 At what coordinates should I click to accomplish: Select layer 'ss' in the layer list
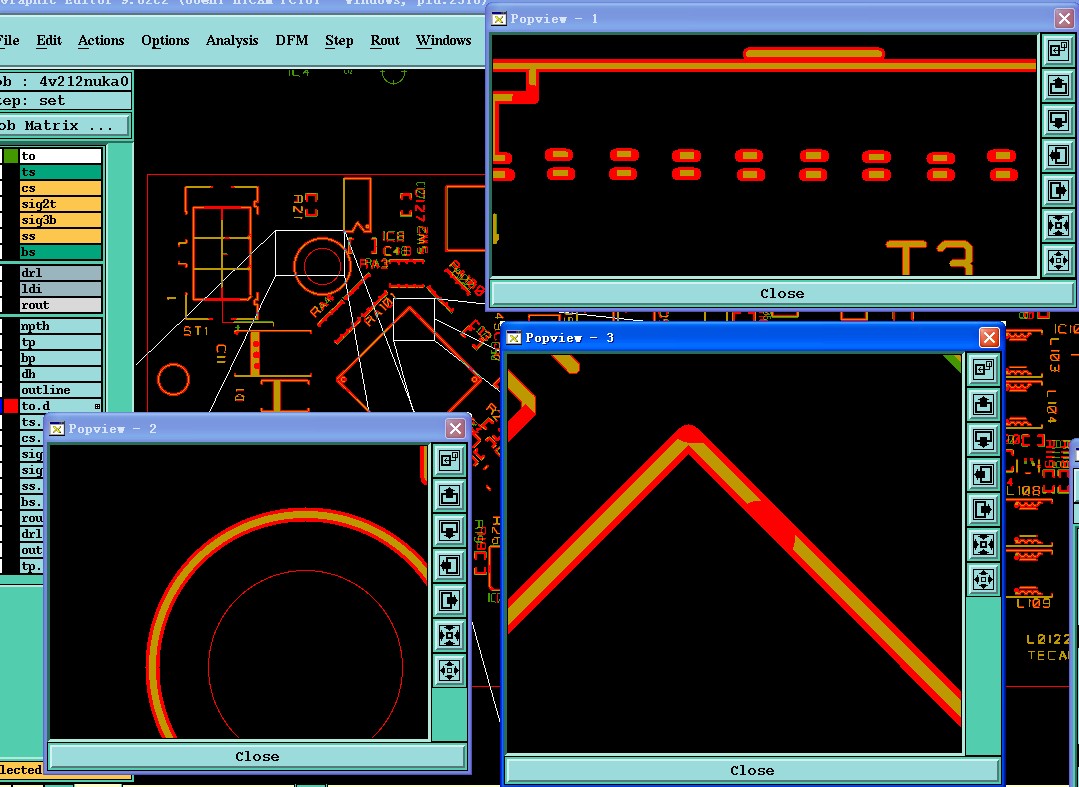61,236
